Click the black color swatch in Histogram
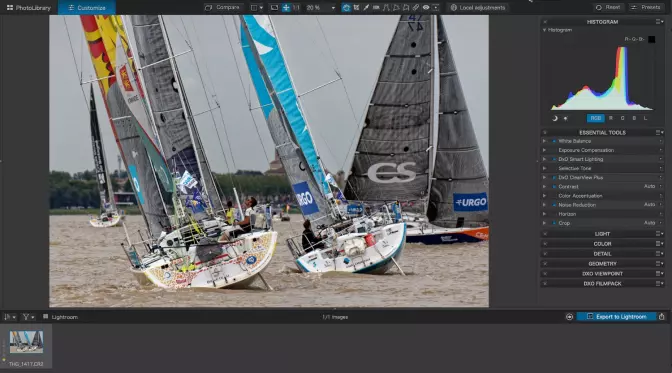This screenshot has width=672, height=373. click(651, 39)
